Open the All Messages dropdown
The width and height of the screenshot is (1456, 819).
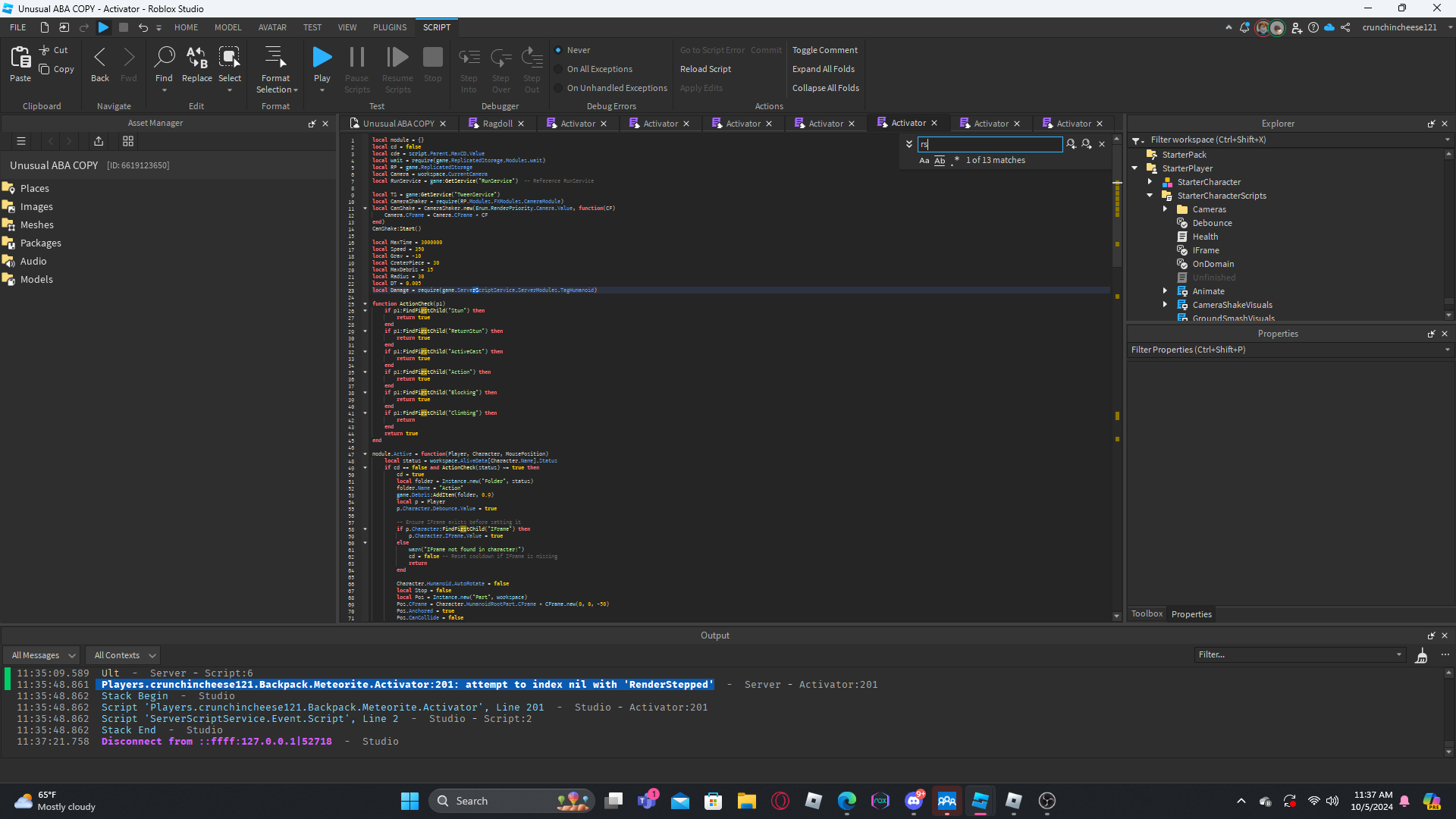43,655
